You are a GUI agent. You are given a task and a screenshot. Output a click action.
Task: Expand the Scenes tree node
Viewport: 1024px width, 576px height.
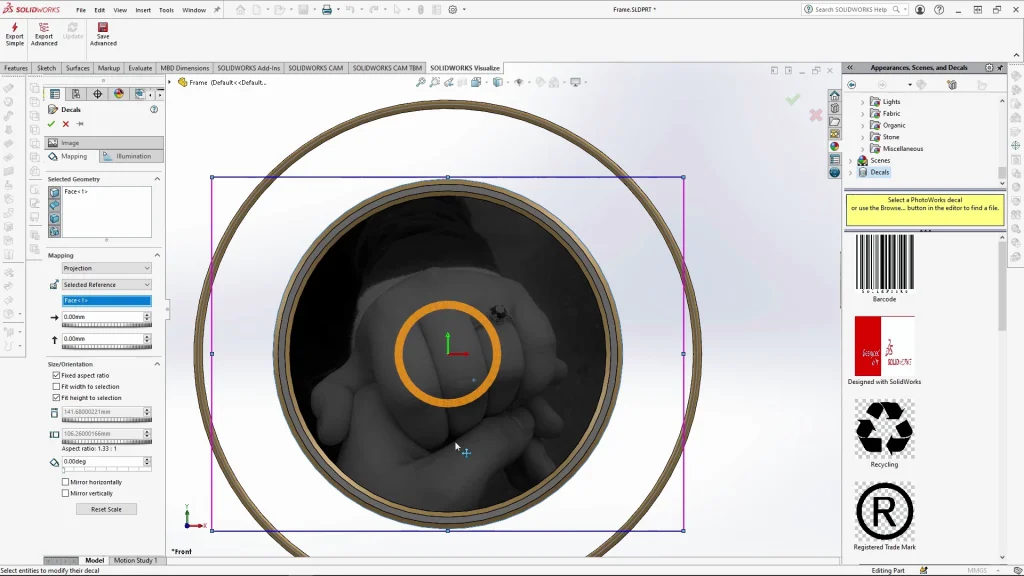851,160
